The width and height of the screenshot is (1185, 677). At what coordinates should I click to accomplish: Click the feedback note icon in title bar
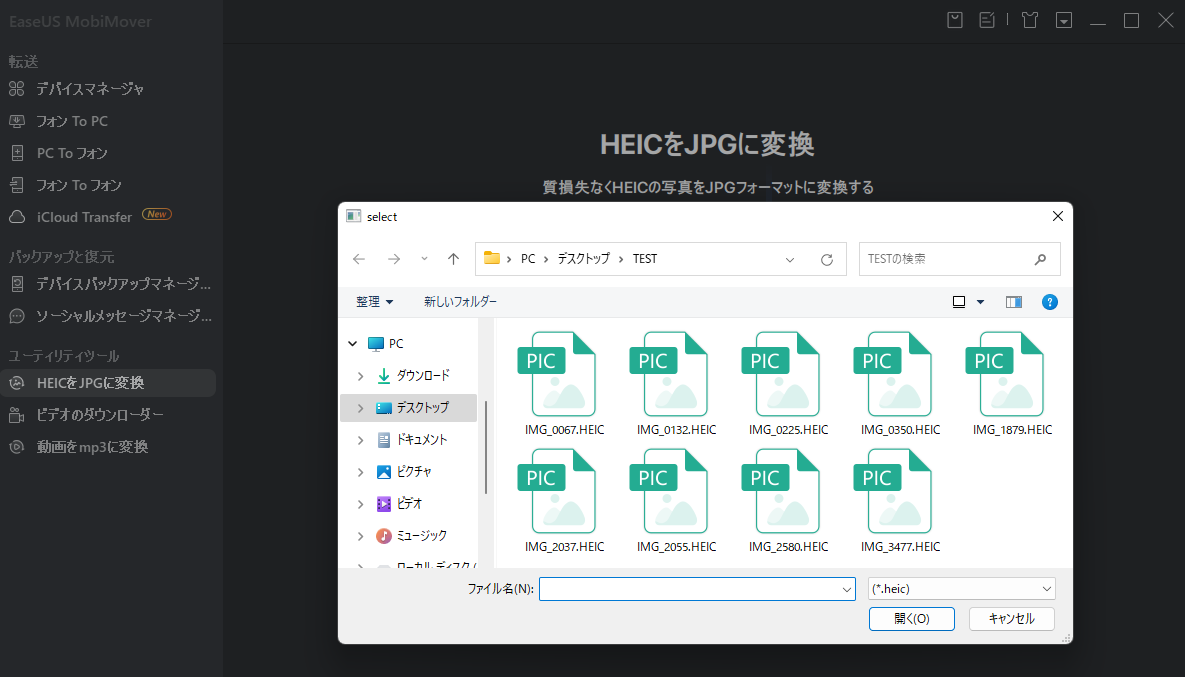point(987,19)
